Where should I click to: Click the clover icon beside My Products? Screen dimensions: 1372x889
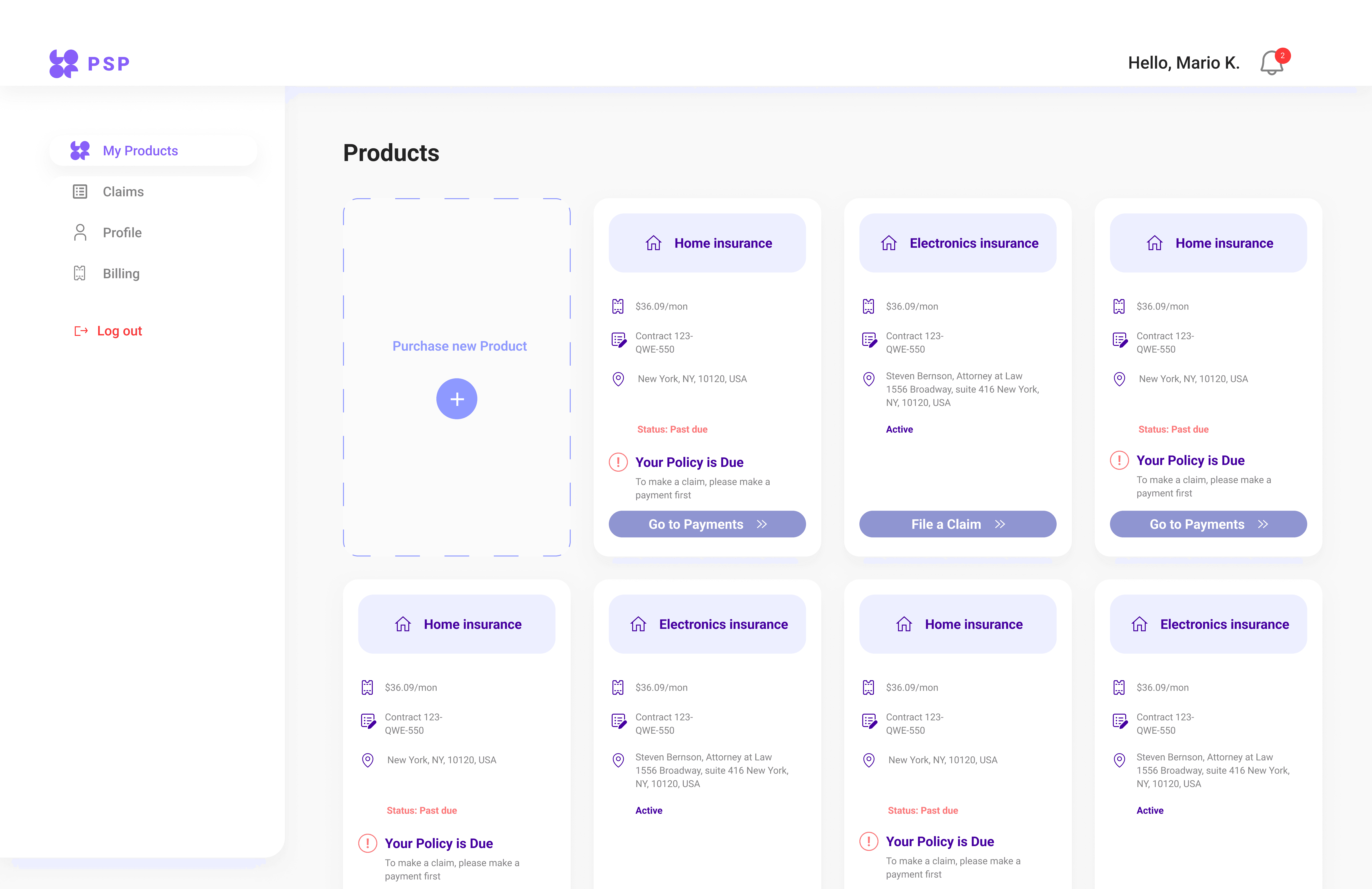click(x=80, y=151)
